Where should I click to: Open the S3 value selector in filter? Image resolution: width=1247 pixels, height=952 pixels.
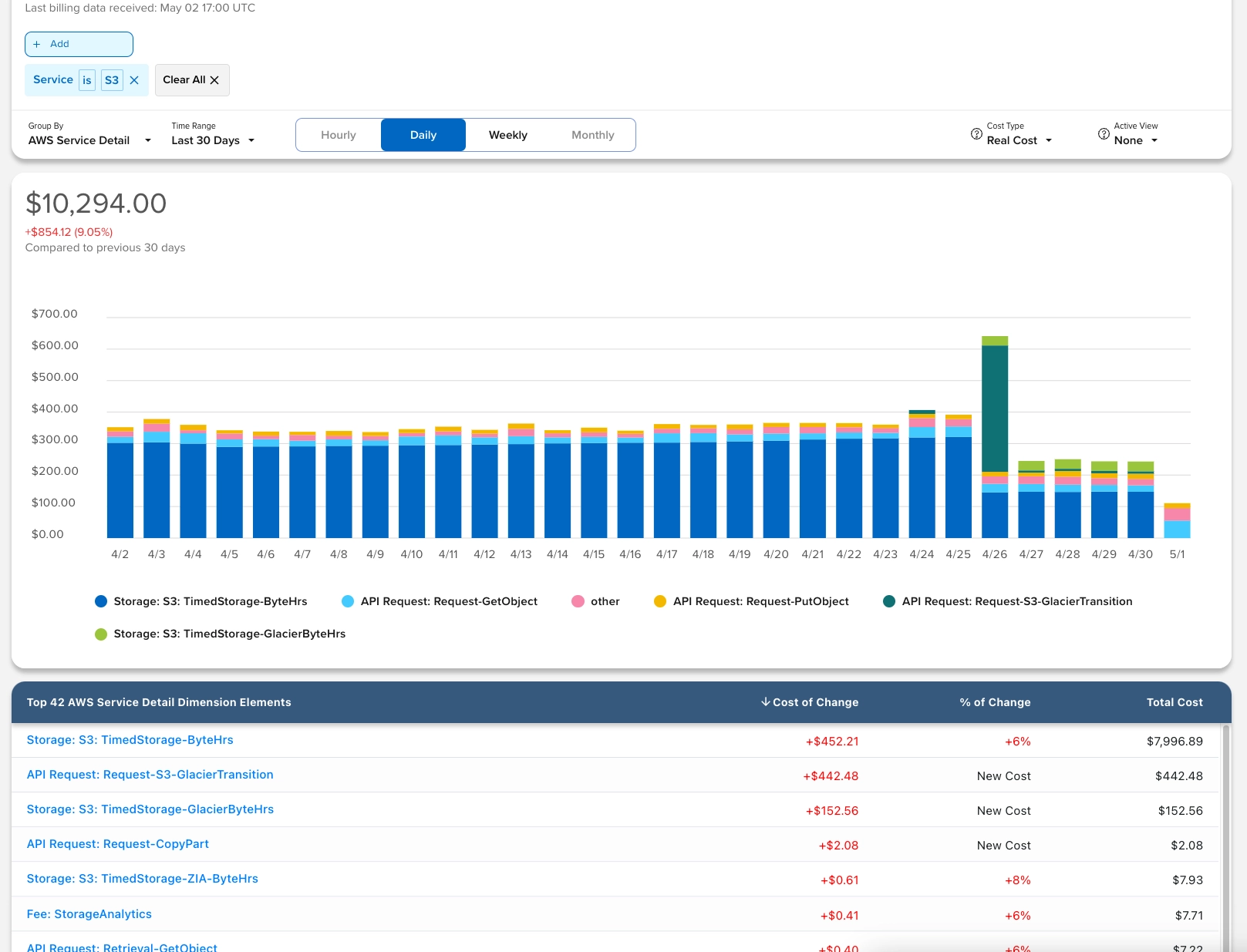point(112,80)
